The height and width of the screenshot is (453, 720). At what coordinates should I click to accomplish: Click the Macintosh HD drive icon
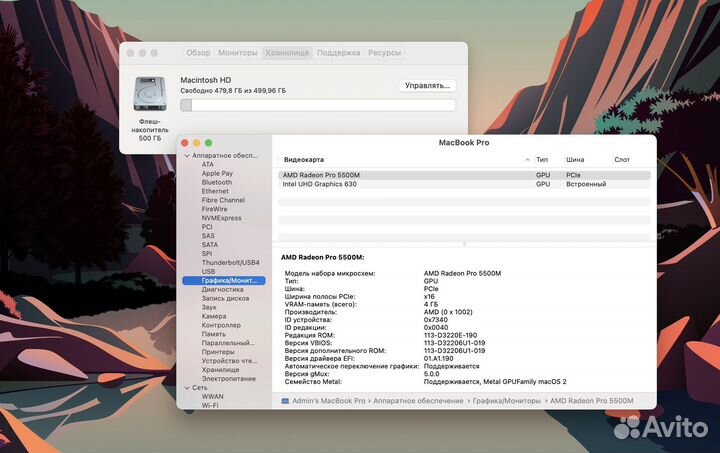pos(150,94)
